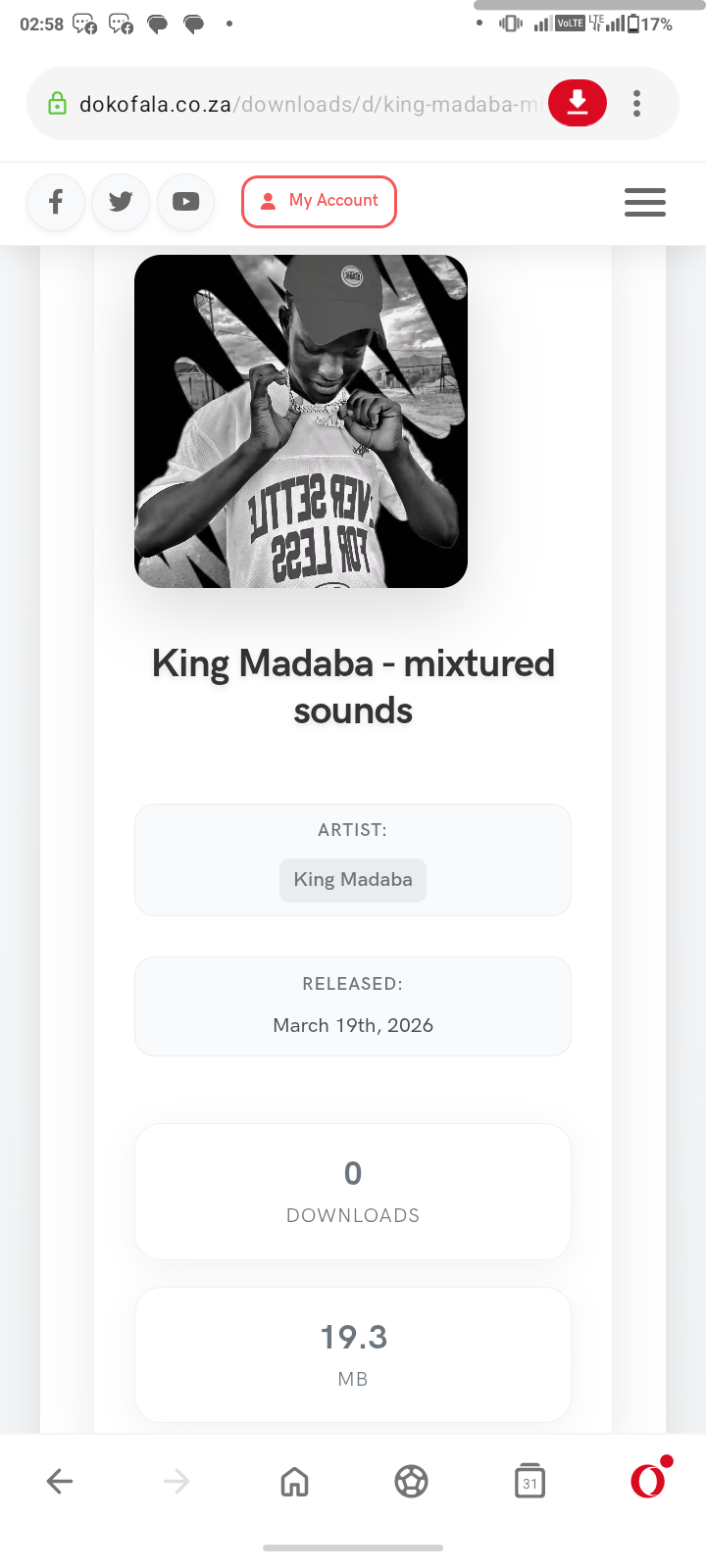Open the Facebook page icon
Image resolution: width=706 pixels, height=1568 pixels.
[x=56, y=202]
